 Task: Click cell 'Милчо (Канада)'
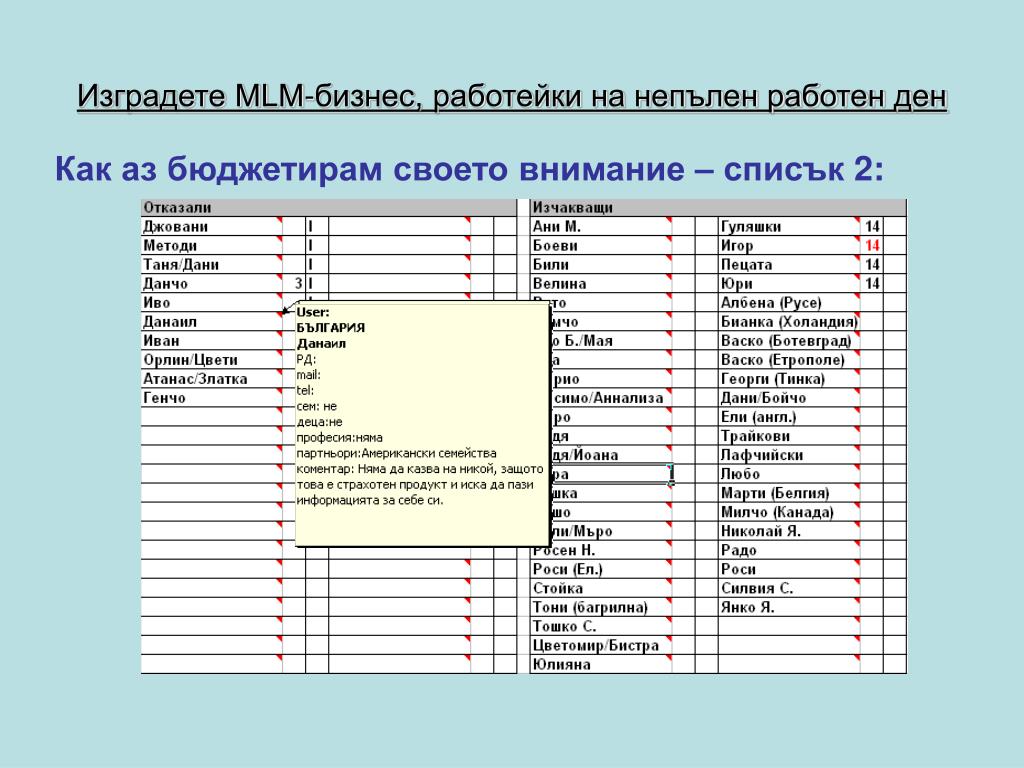coord(789,512)
